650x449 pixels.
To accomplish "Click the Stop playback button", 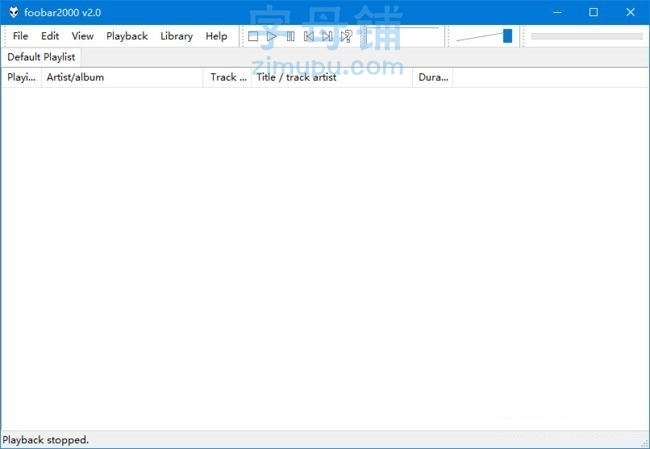I will coord(253,36).
